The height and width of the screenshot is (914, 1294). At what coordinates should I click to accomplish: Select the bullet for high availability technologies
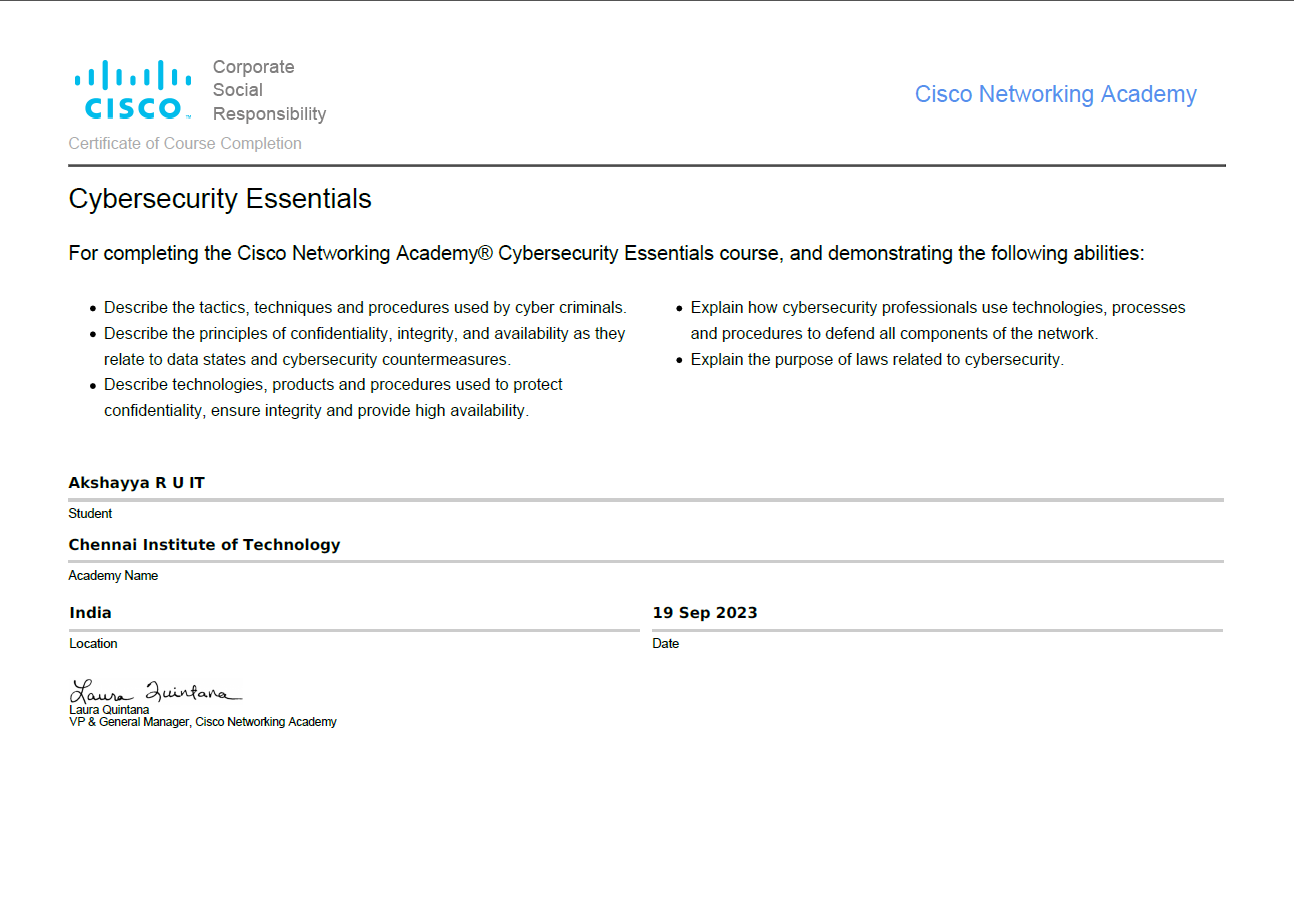(92, 385)
